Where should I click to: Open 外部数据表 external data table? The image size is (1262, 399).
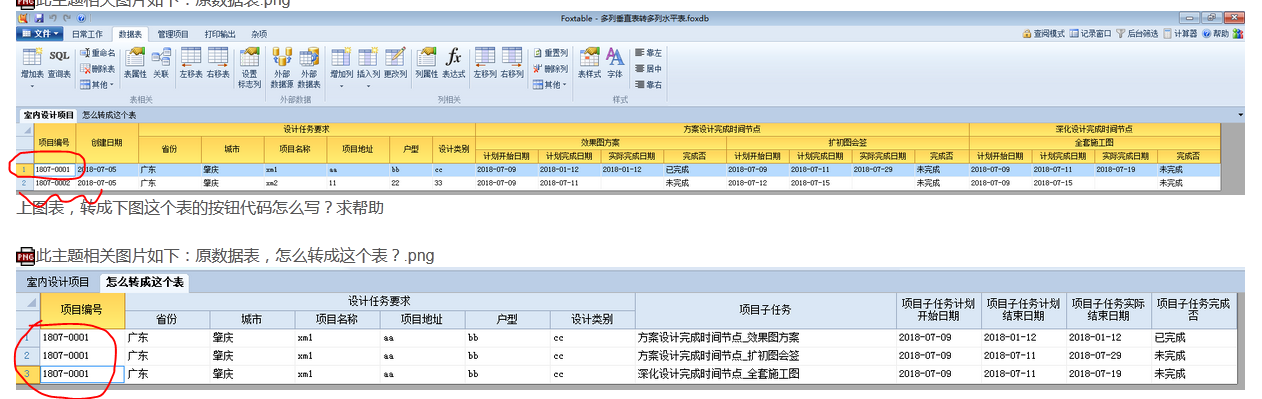[309, 68]
